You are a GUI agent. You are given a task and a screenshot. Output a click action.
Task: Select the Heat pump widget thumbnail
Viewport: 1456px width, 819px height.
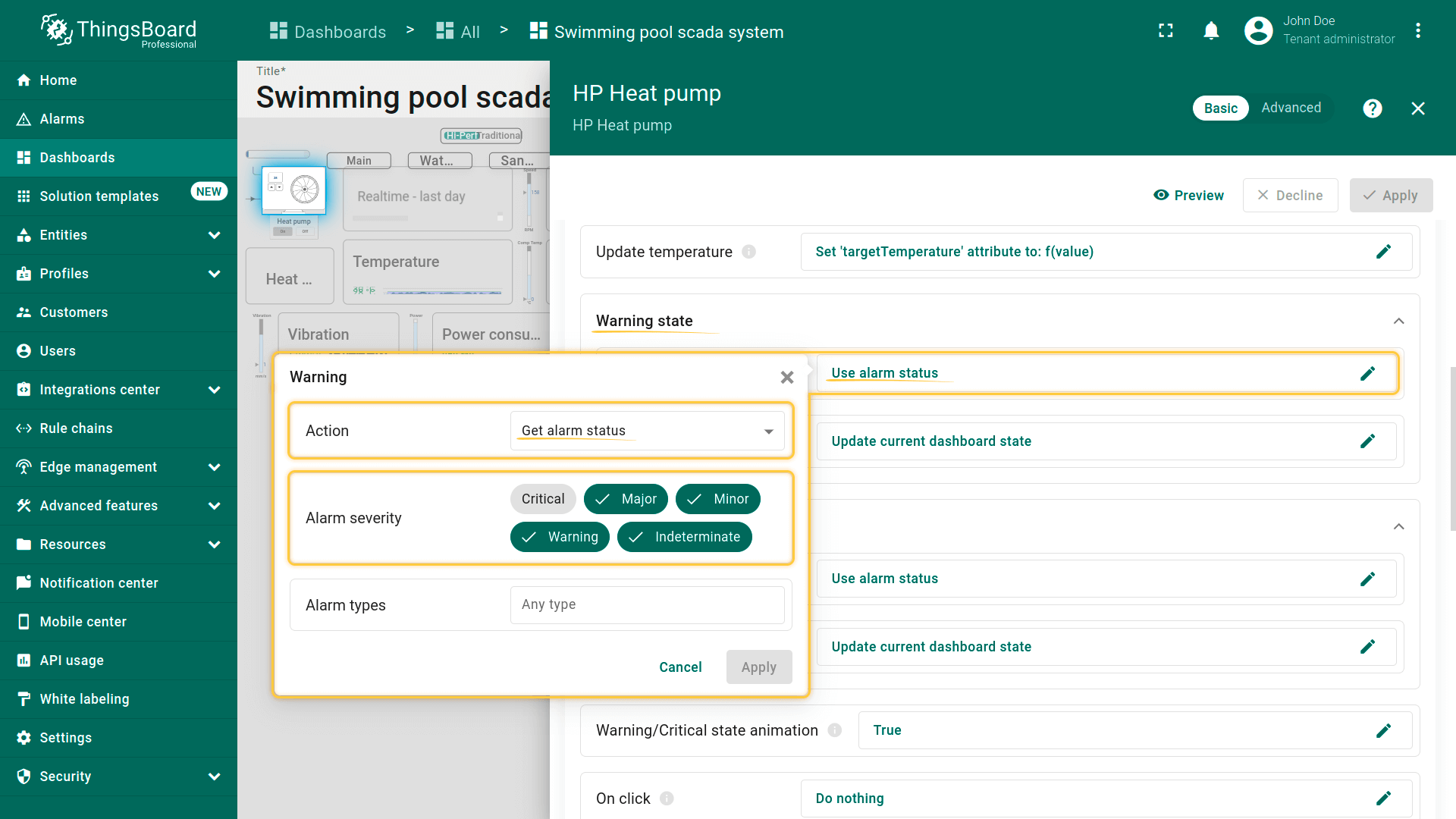(x=293, y=191)
